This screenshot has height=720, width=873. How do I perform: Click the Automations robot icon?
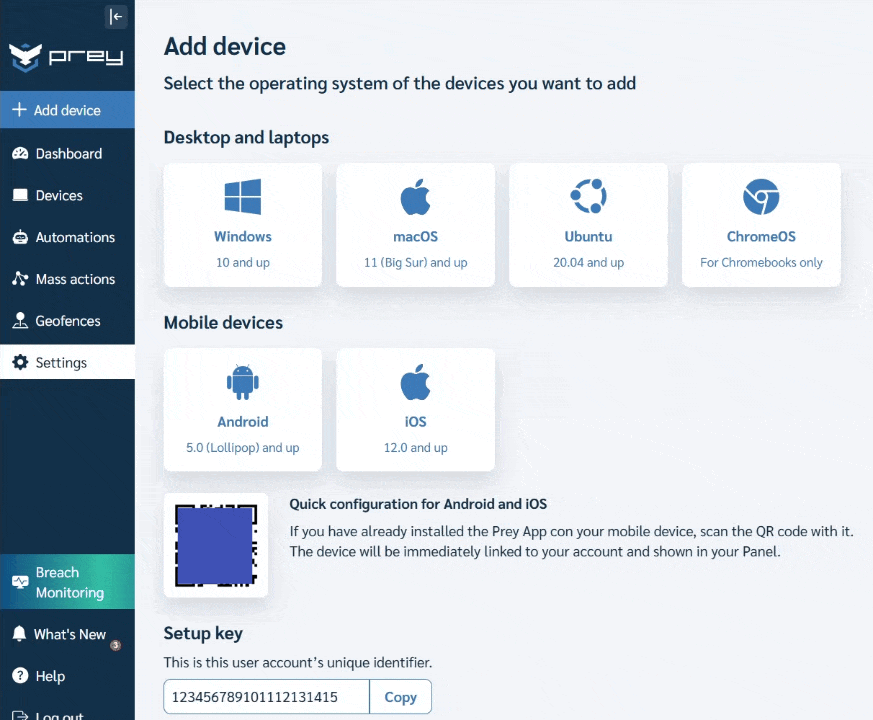pos(20,237)
